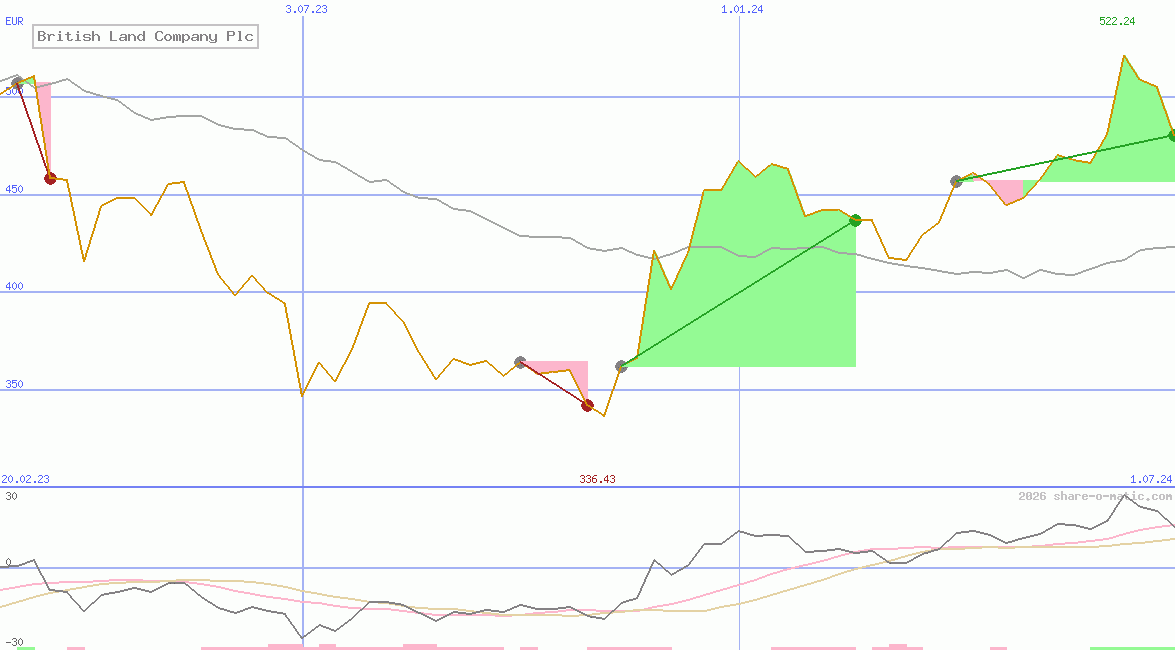
Task: Select the 20.02.23 start date label
Action: pos(25,479)
